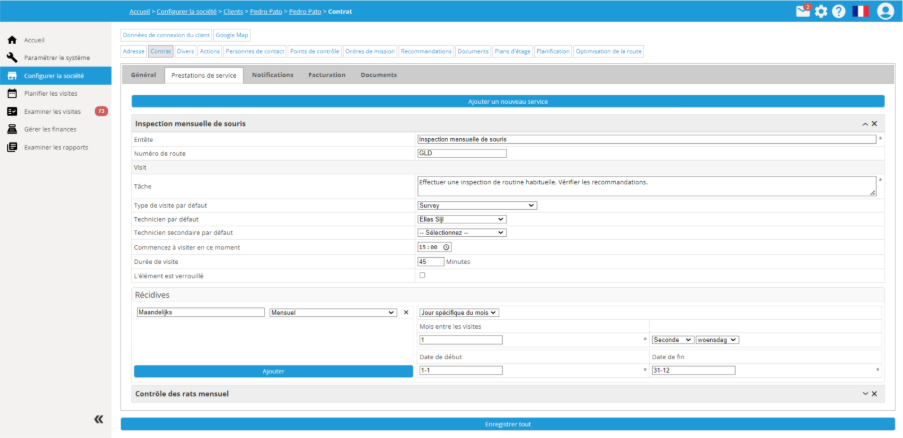The image size is (903, 438).
Task: Open Type de visite par défaut dropdown
Action: pos(477,205)
